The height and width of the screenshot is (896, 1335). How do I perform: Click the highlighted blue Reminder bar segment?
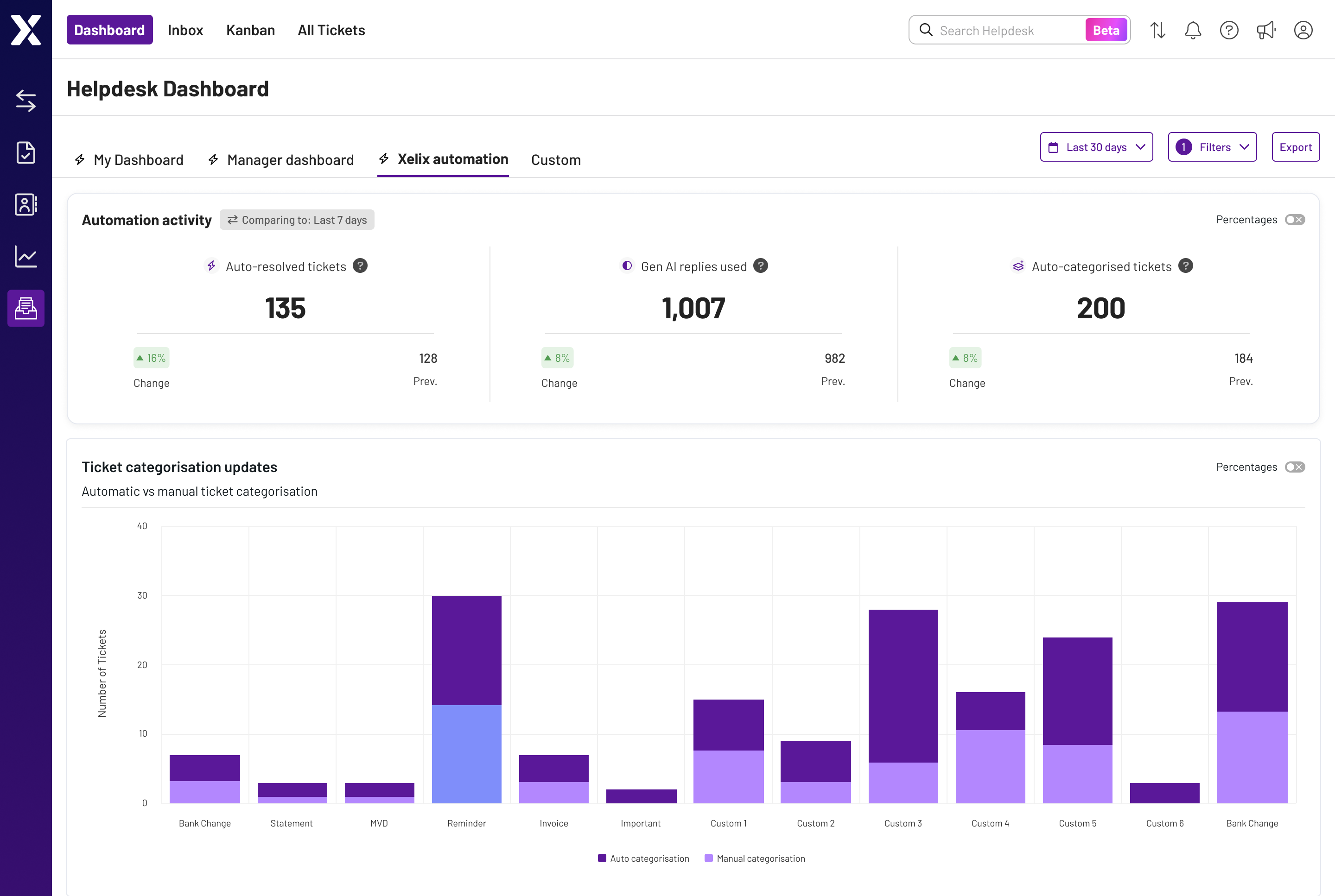point(466,754)
